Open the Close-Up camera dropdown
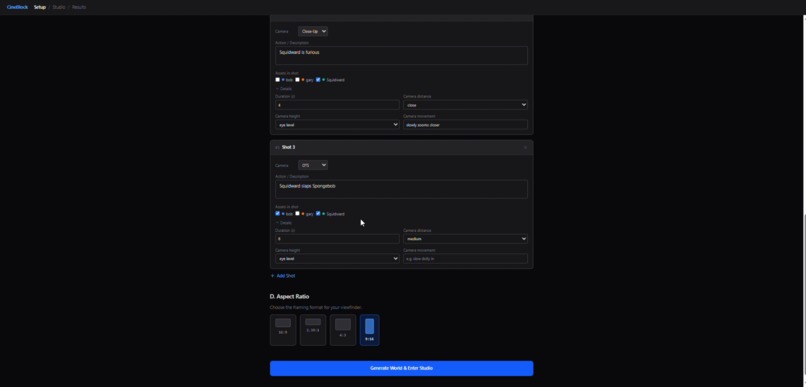Viewport: 806px width, 387px height. (x=313, y=31)
